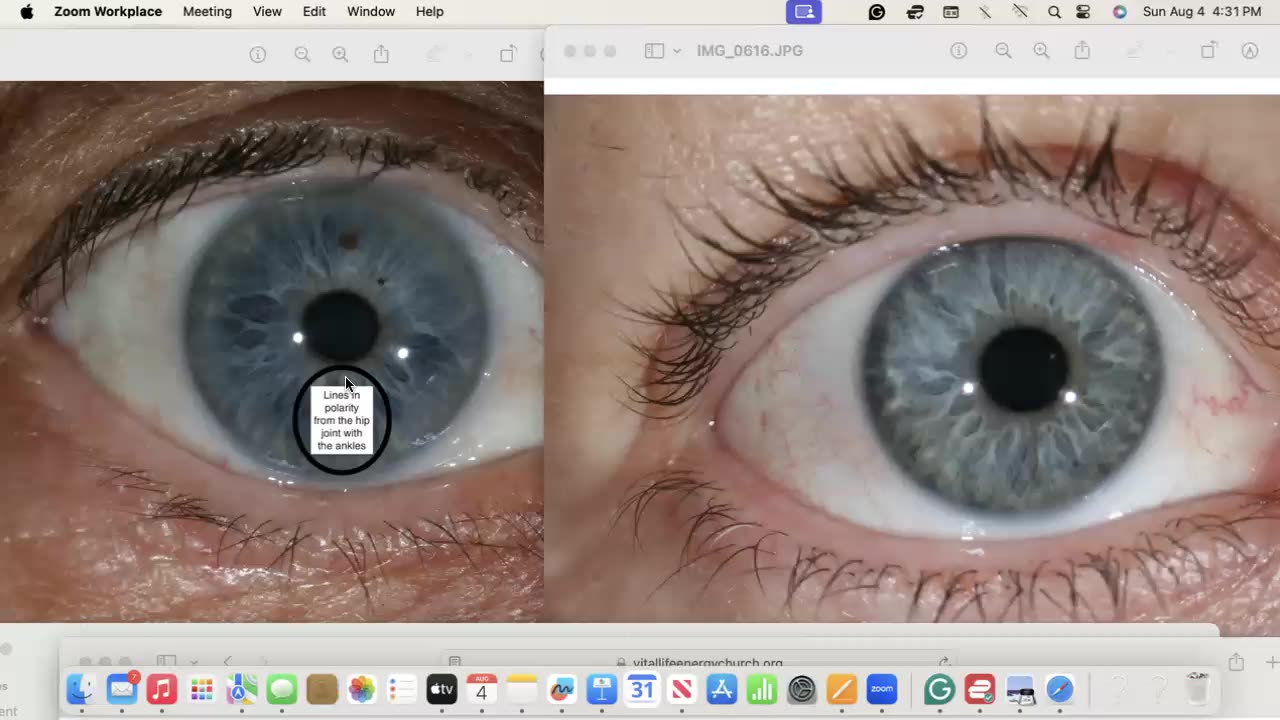Open Safari from the Dock
The height and width of the screenshot is (720, 1280).
coord(1059,689)
